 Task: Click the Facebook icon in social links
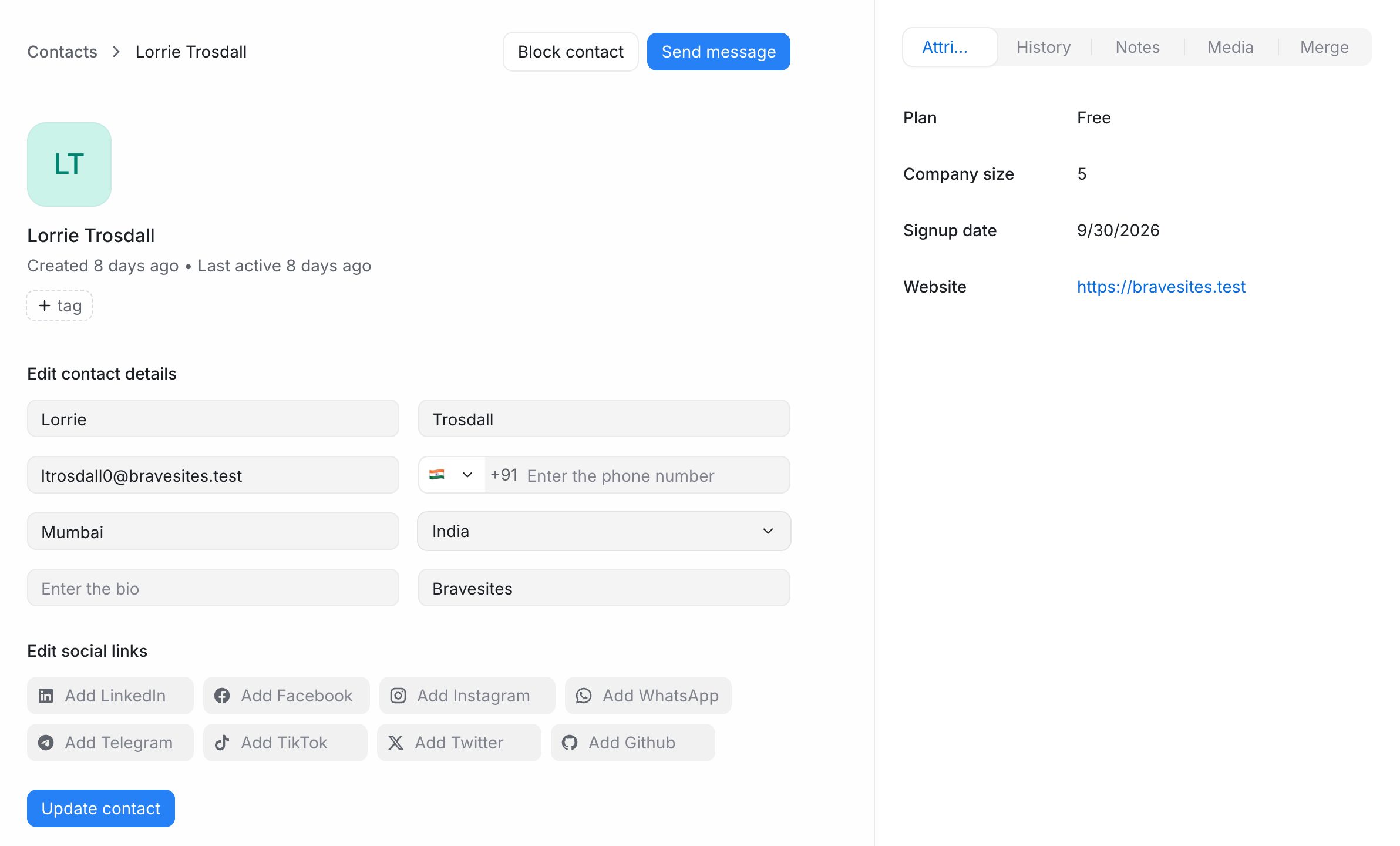pyautogui.click(x=222, y=696)
